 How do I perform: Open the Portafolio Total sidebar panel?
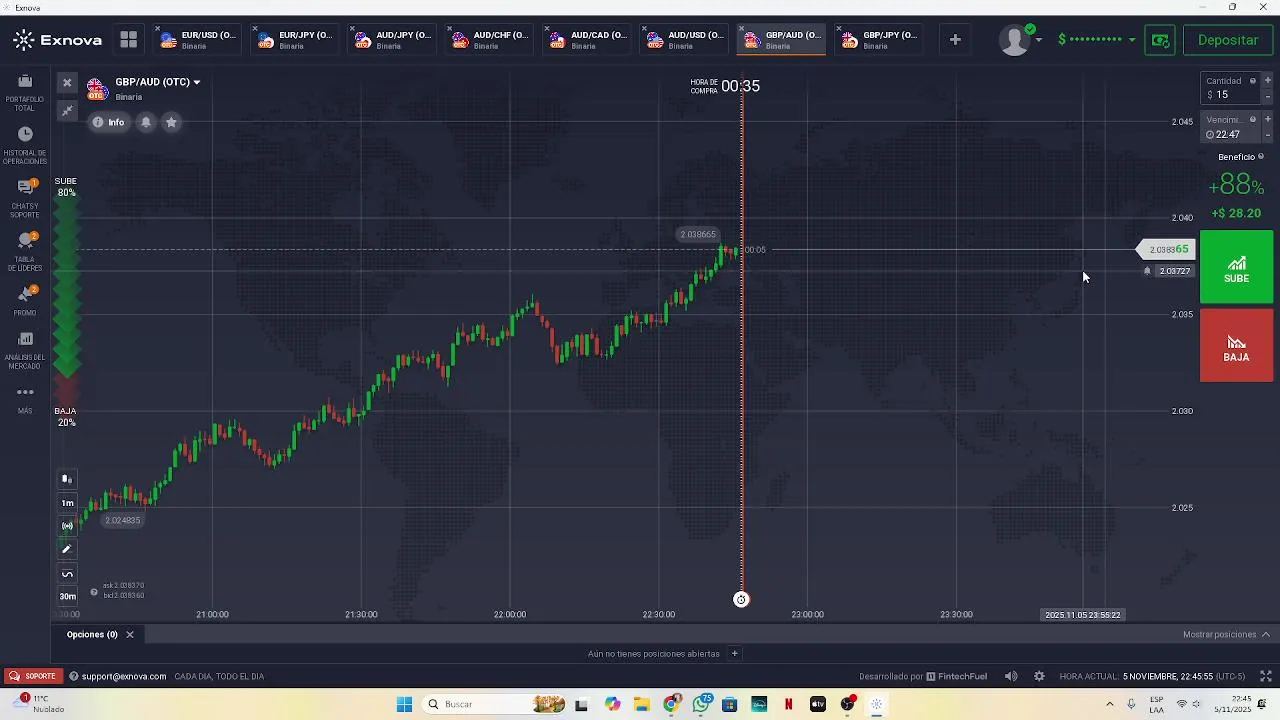point(25,91)
